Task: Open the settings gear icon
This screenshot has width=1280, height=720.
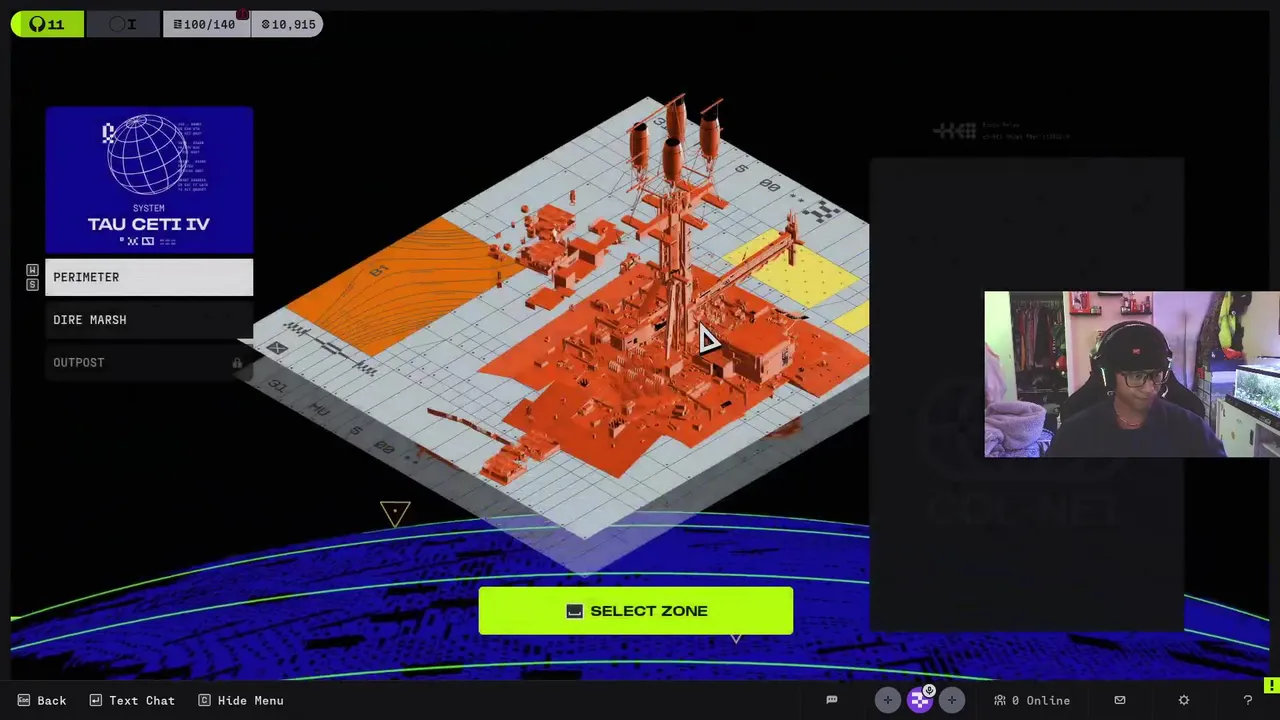Action: click(x=1184, y=700)
